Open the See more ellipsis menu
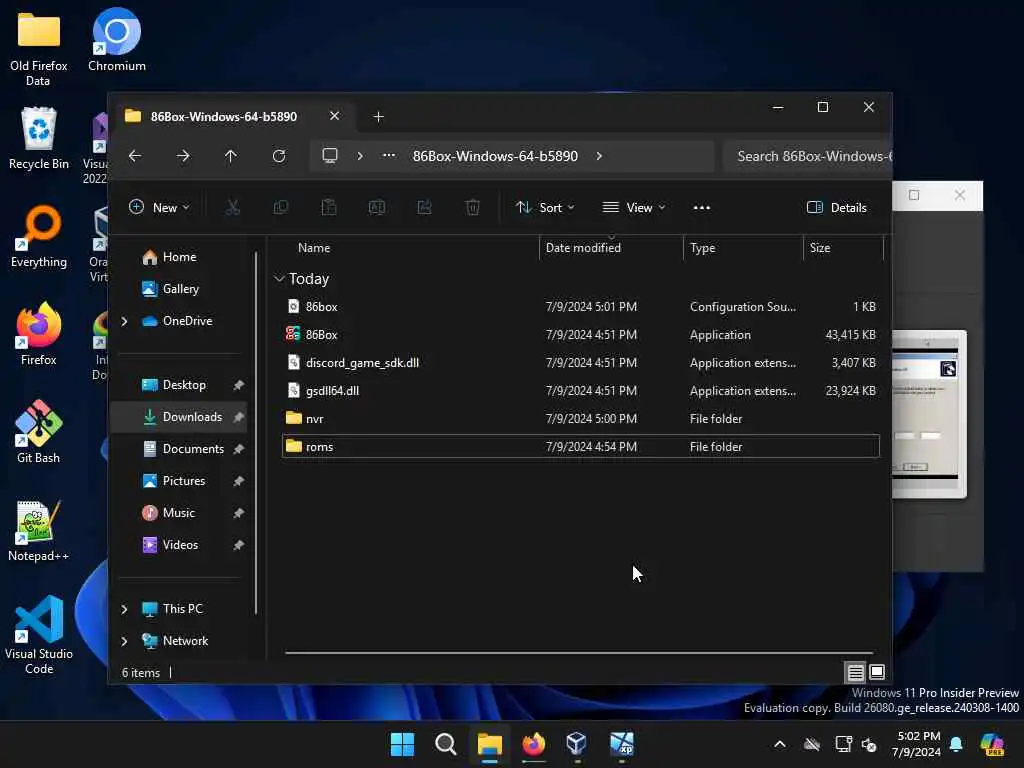This screenshot has height=768, width=1024. point(701,208)
